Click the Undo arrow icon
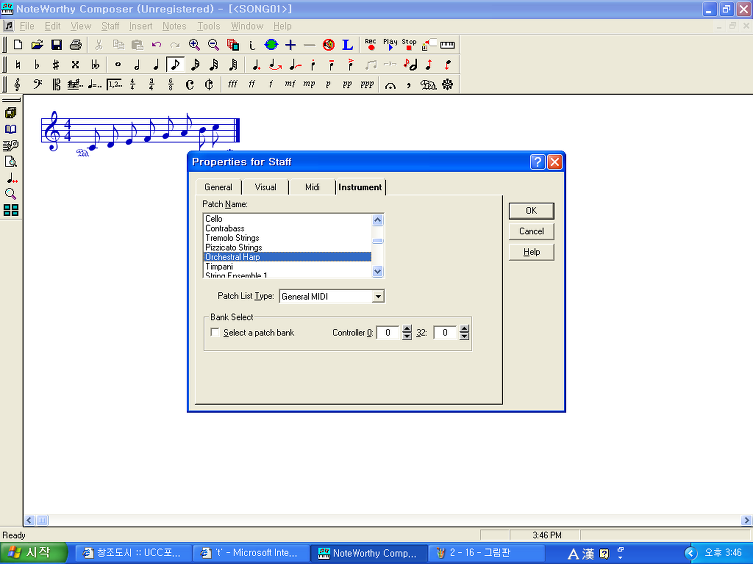The height and width of the screenshot is (564, 753). (x=156, y=45)
